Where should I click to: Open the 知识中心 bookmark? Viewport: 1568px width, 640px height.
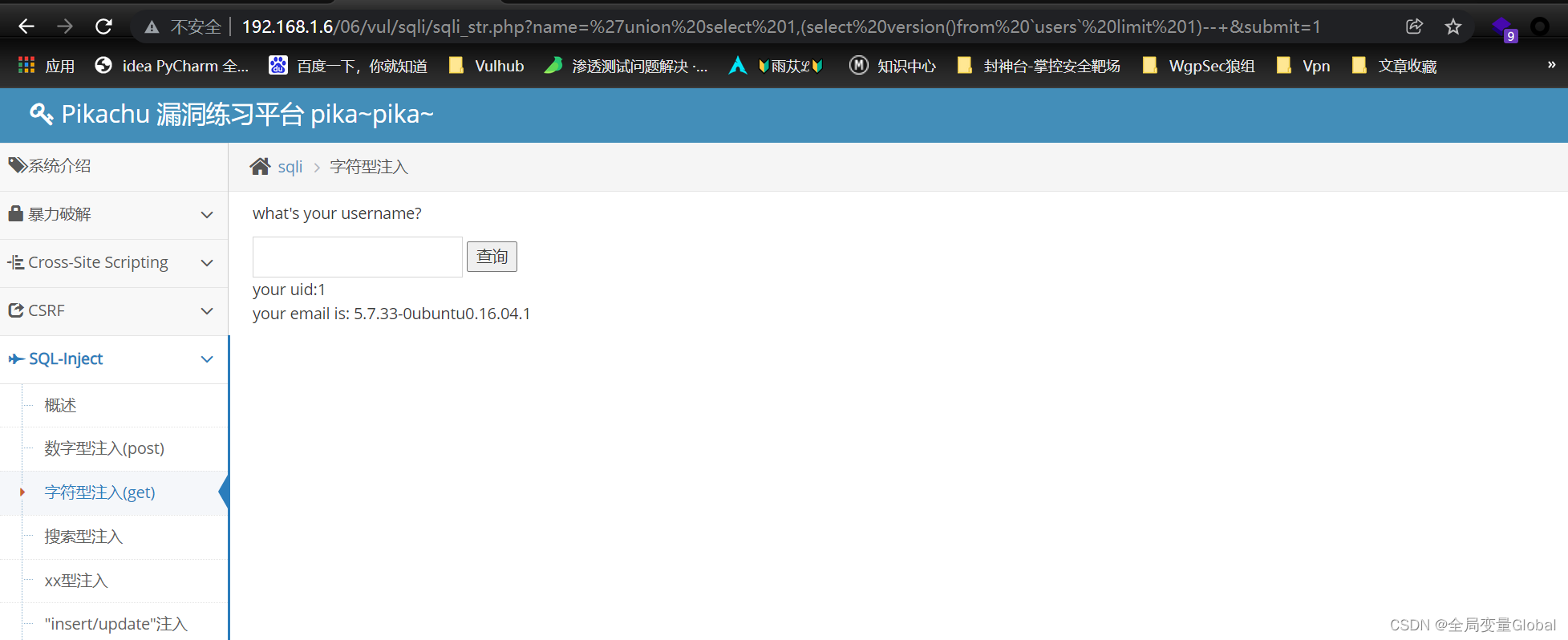tap(893, 66)
